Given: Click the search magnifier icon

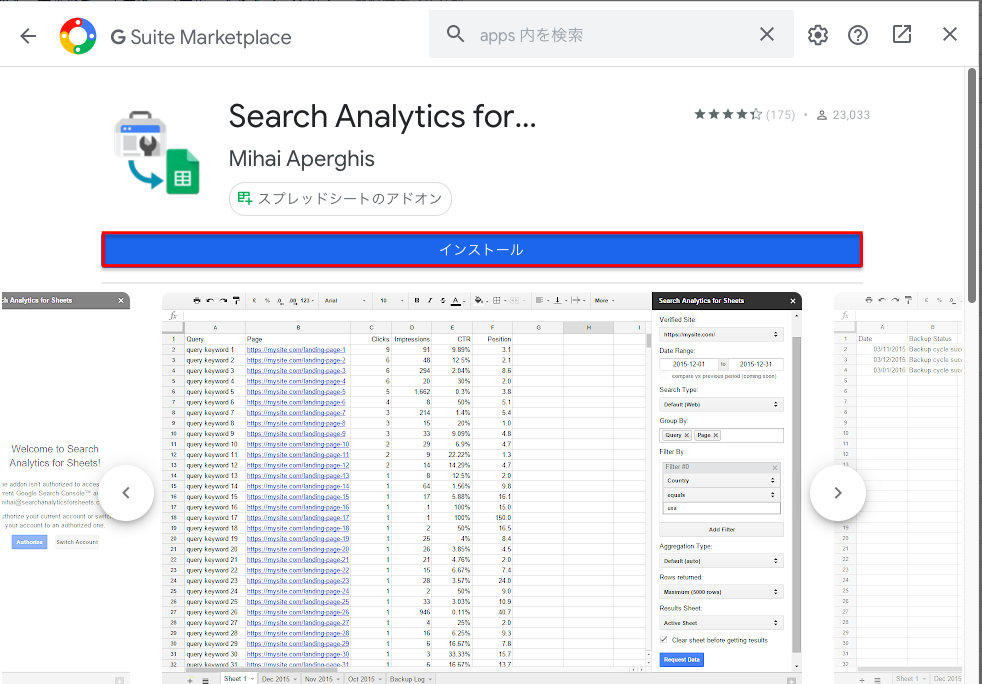Looking at the screenshot, I should [455, 34].
